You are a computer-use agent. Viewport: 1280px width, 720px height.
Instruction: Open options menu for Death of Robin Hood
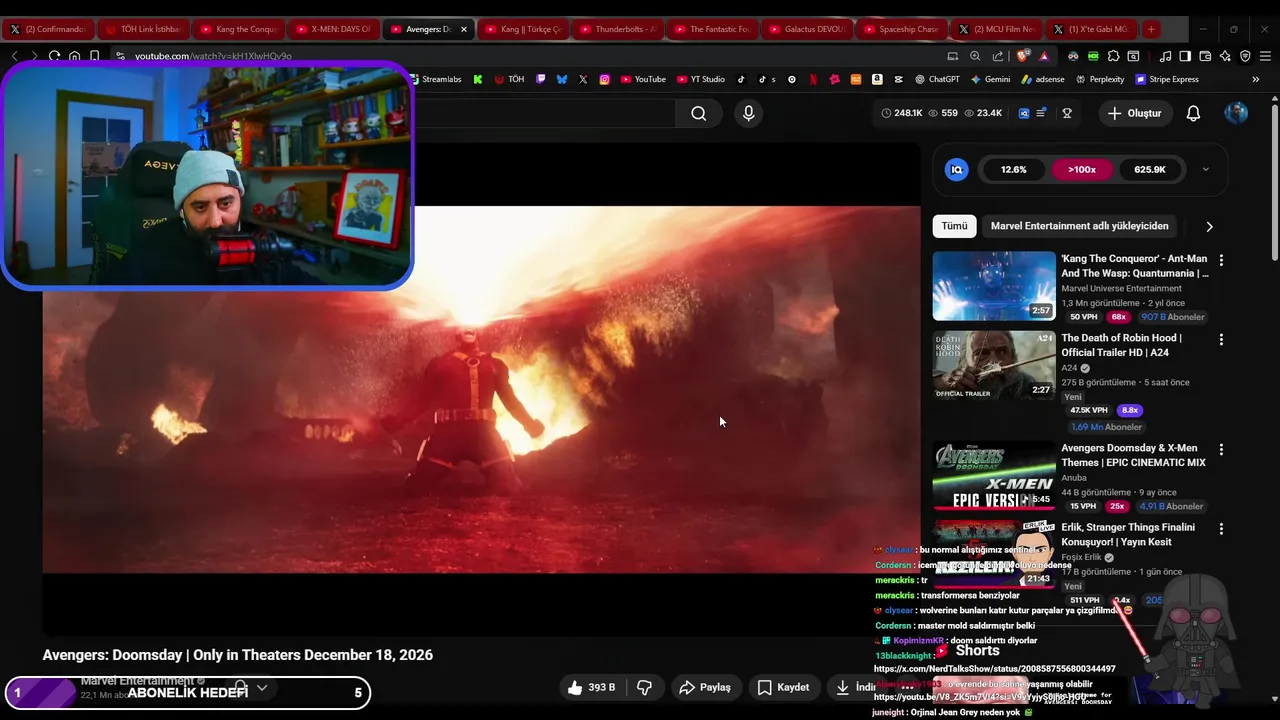coord(1221,340)
